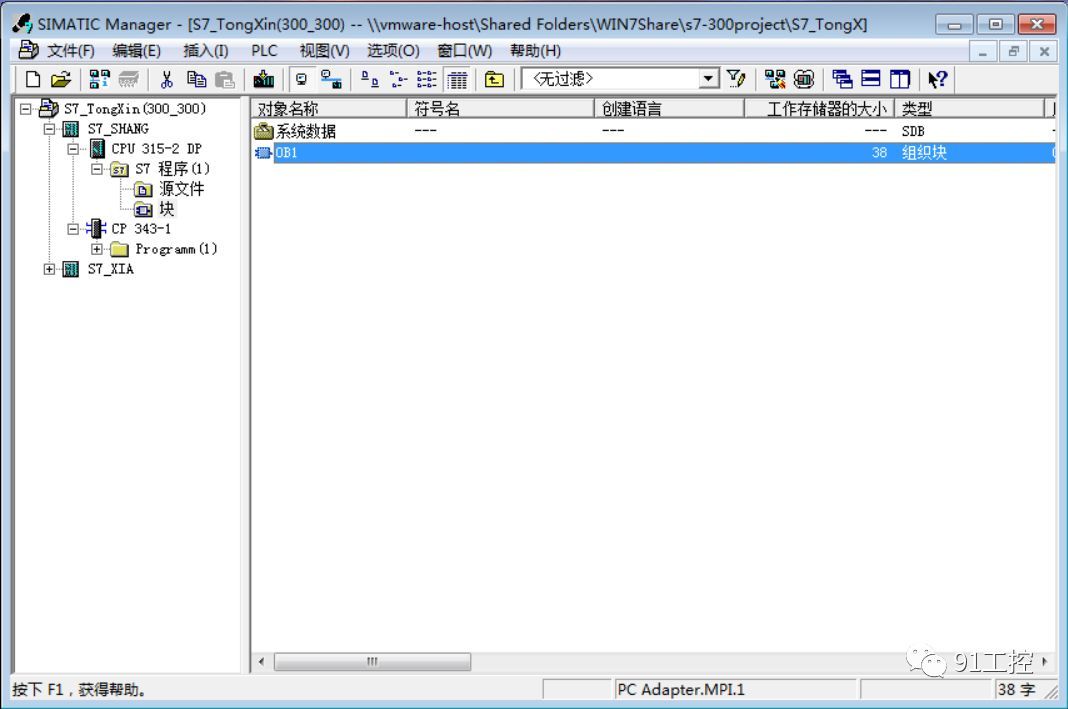Switch to Details list view
Viewport: 1068px width, 709px height.
coord(457,80)
